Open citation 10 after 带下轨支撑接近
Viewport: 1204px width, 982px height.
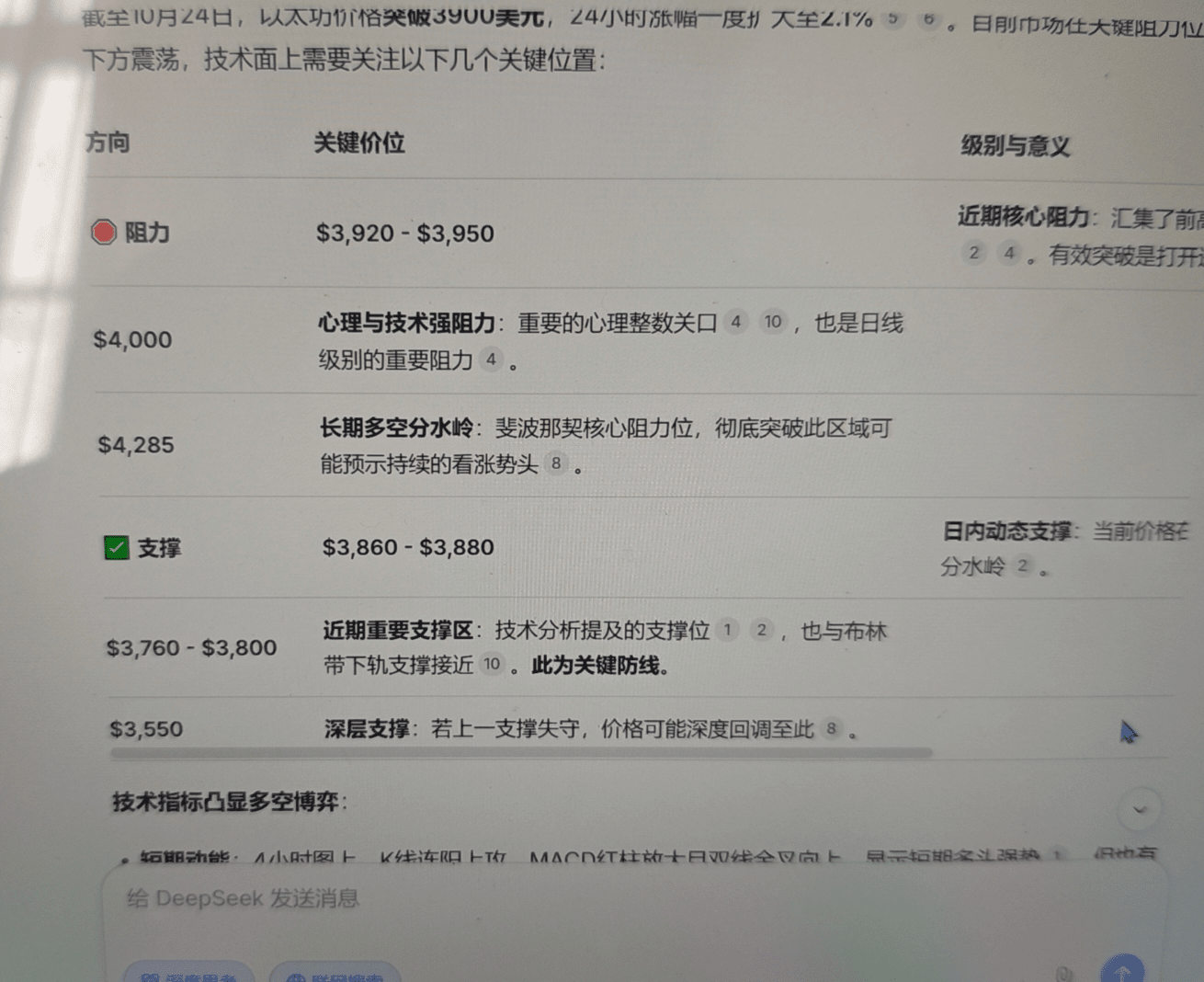(x=492, y=664)
